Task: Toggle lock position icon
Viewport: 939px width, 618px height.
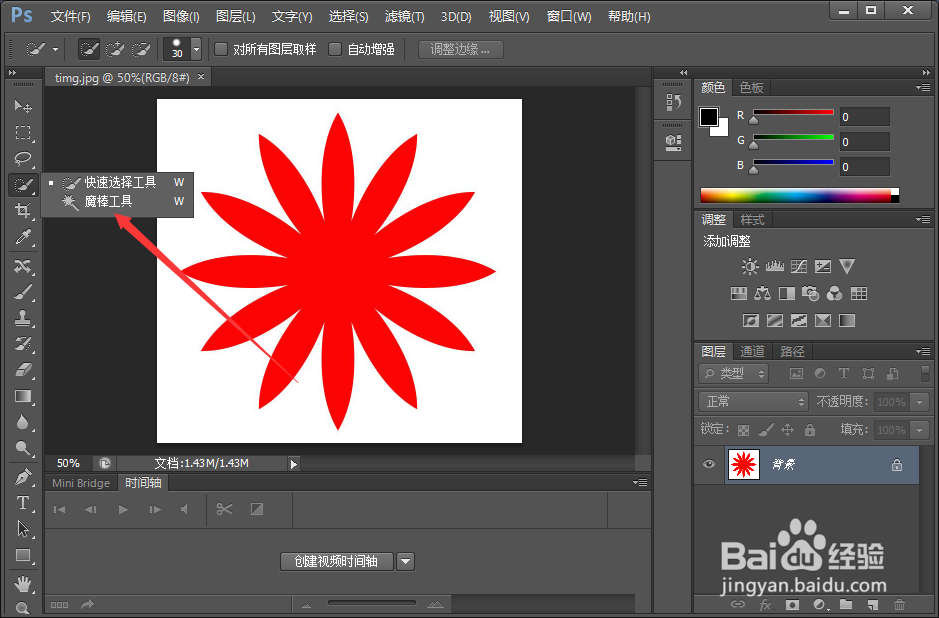Action: tap(787, 430)
